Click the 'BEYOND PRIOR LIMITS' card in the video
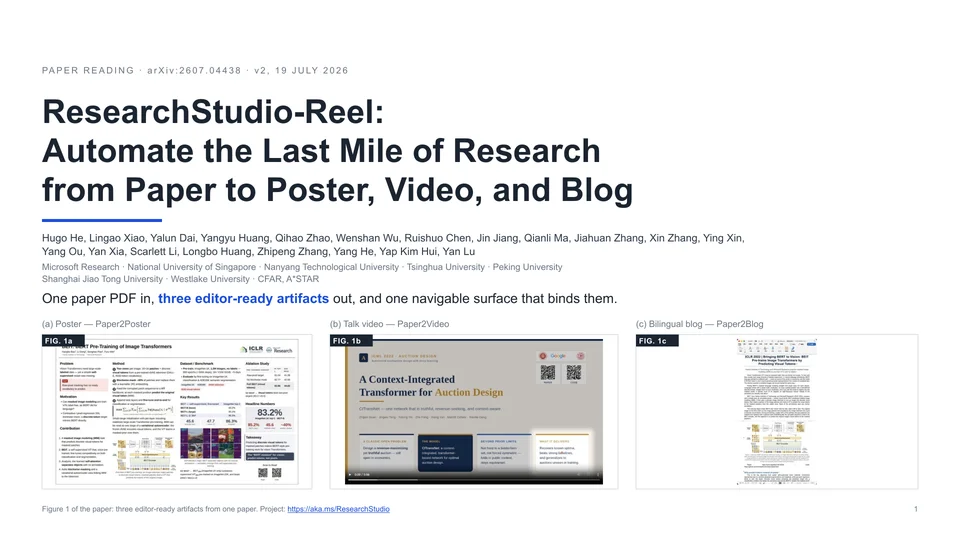The width and height of the screenshot is (960, 540). 504,452
